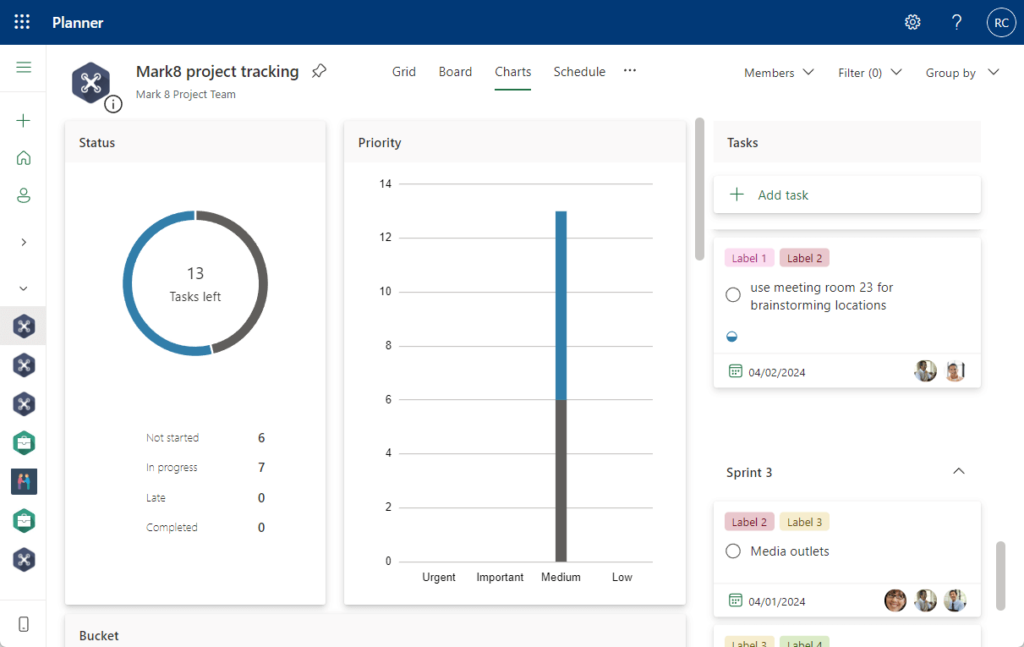The width and height of the screenshot is (1024, 647).
Task: Select the Charts tab
Action: (x=513, y=71)
